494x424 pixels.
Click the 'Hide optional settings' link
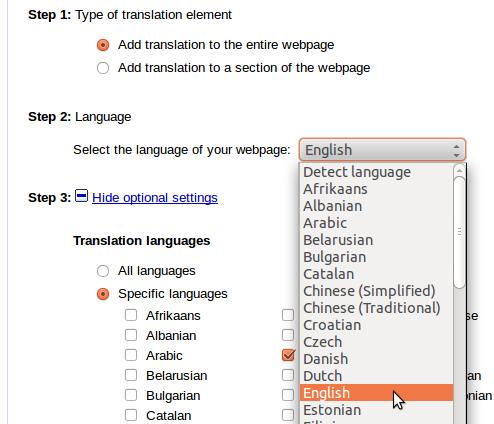155,198
